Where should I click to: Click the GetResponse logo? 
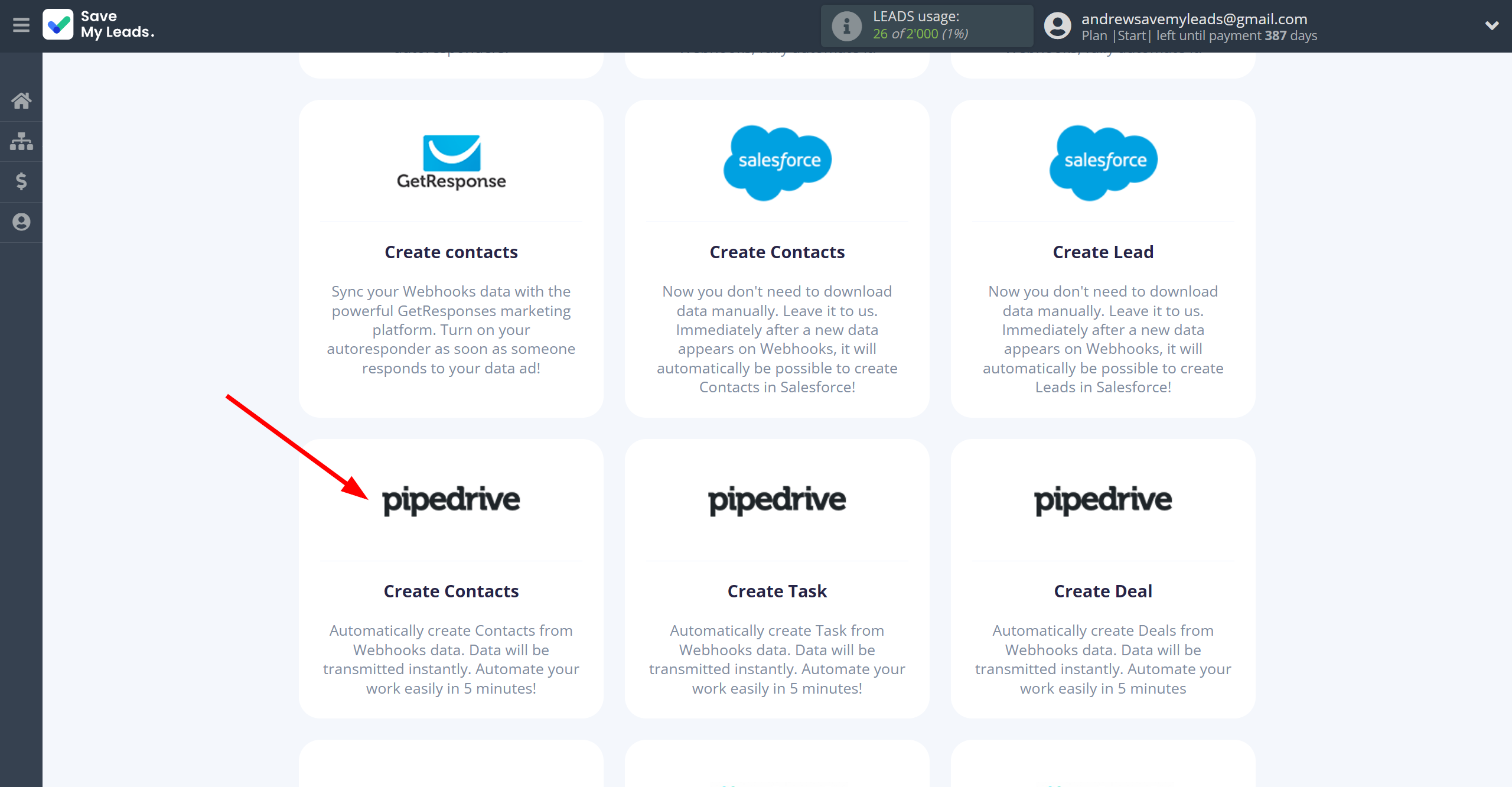click(451, 162)
